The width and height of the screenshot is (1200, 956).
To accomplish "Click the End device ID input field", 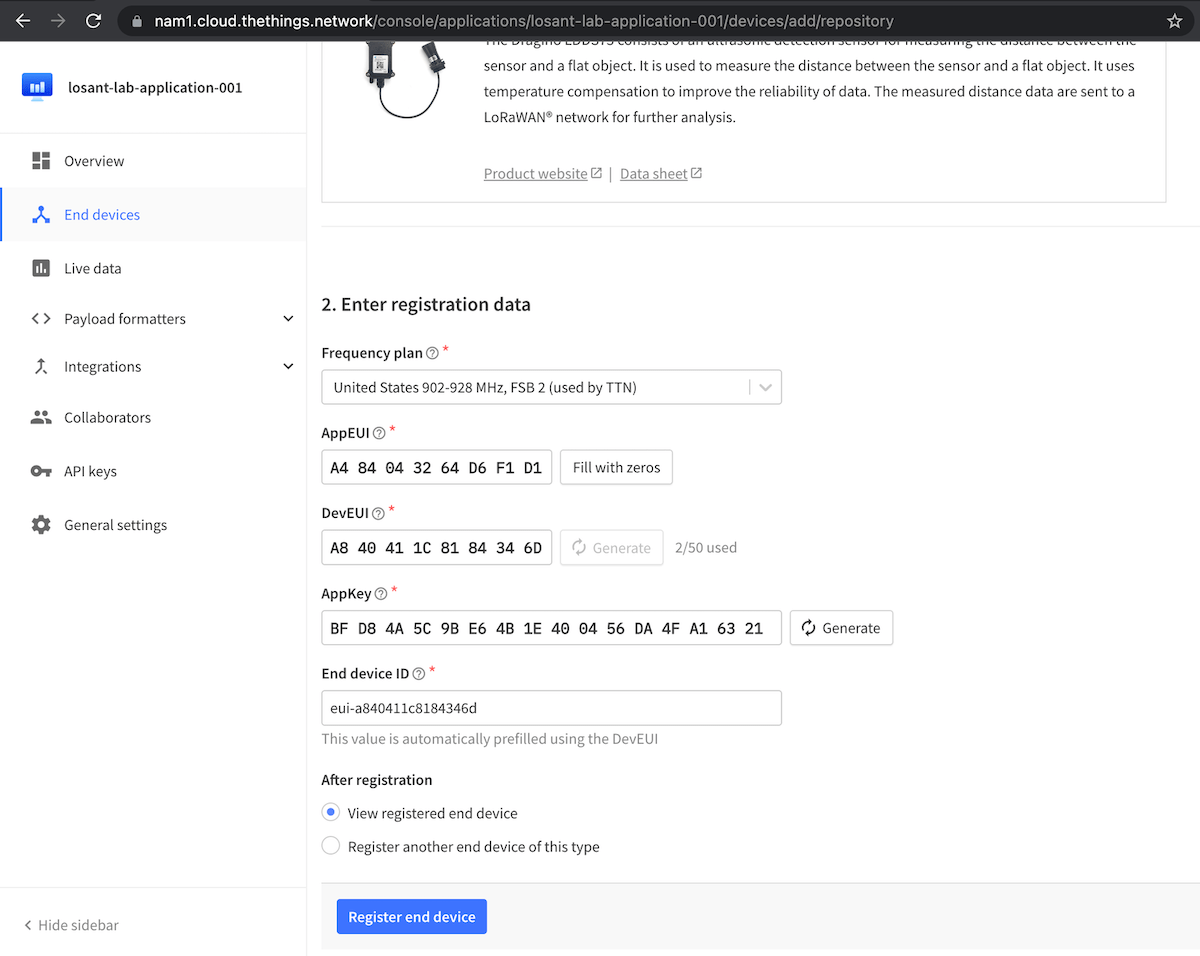I will tap(551, 708).
